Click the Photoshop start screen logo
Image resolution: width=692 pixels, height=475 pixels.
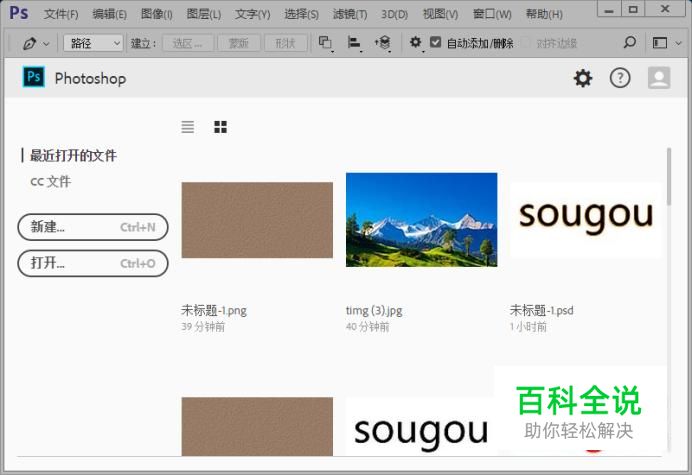(x=34, y=77)
